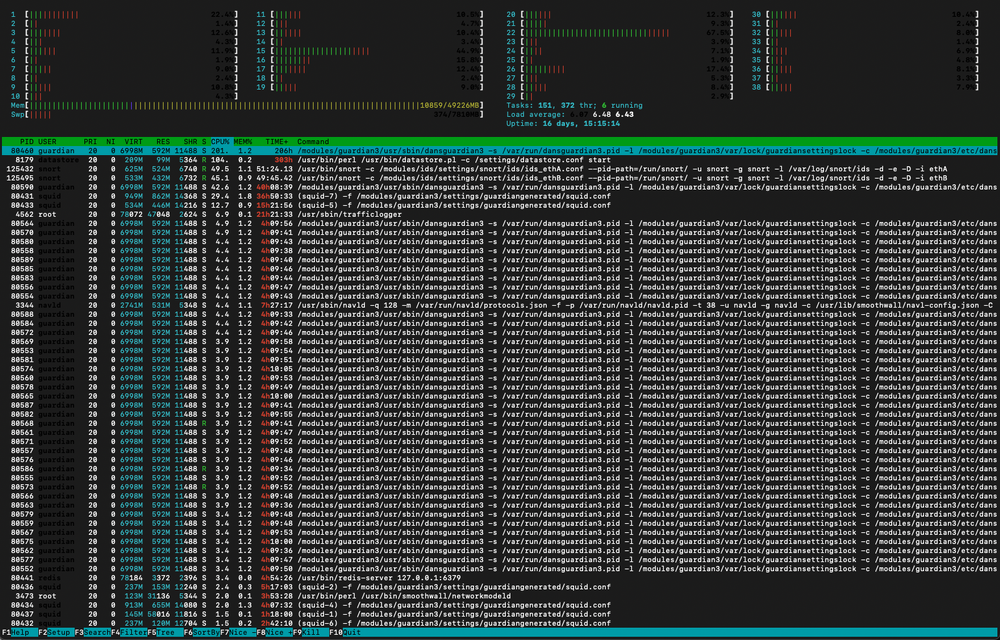Click the CPU 22 usage meter bar
The height and width of the screenshot is (640, 1000).
620,33
